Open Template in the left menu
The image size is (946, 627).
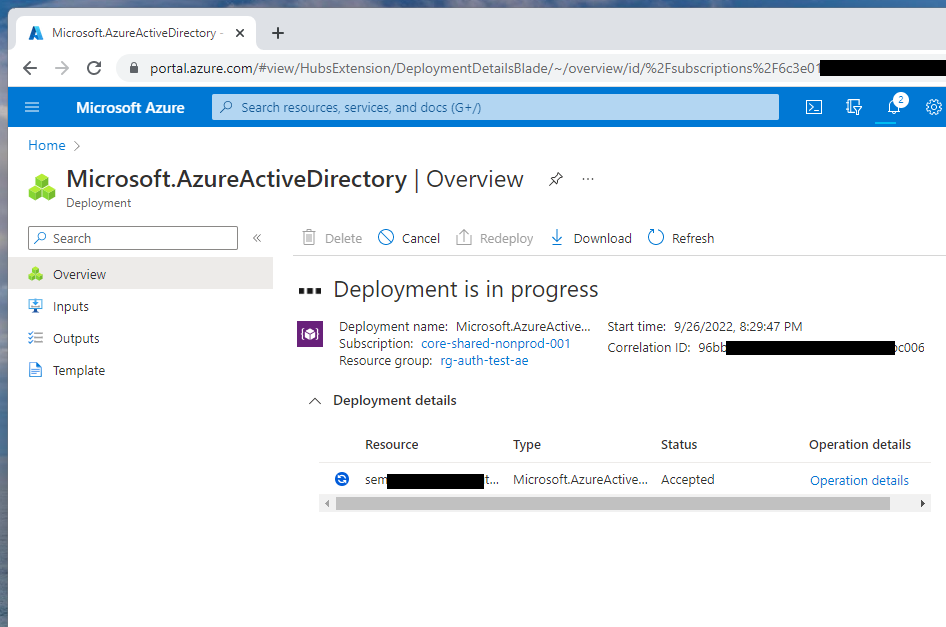[x=141, y=370]
